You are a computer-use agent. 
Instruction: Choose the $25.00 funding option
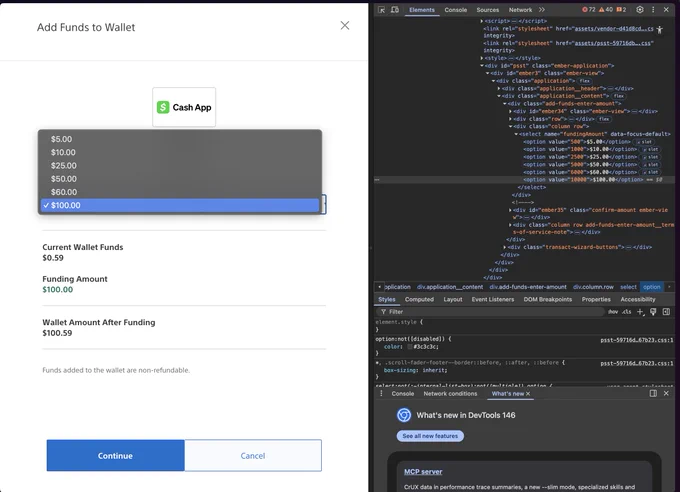click(x=180, y=166)
